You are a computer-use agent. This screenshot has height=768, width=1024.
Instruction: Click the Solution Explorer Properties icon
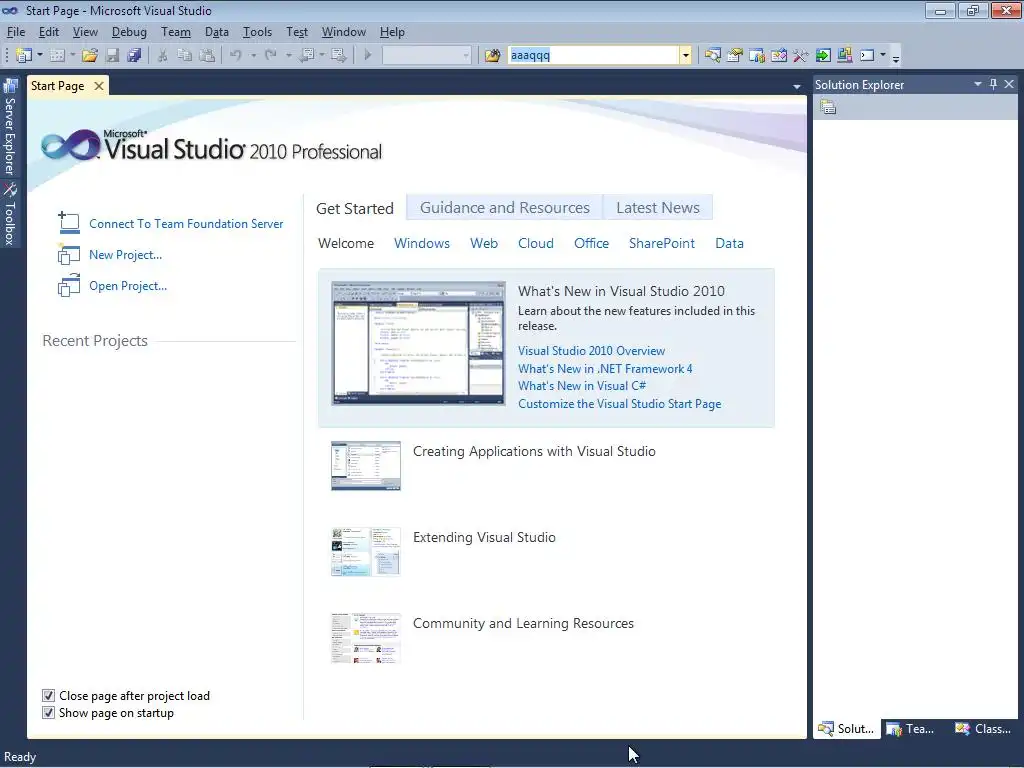click(x=828, y=107)
